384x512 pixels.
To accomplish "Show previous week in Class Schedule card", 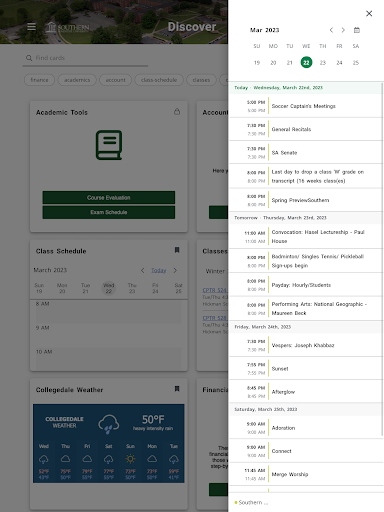I will pos(143,270).
